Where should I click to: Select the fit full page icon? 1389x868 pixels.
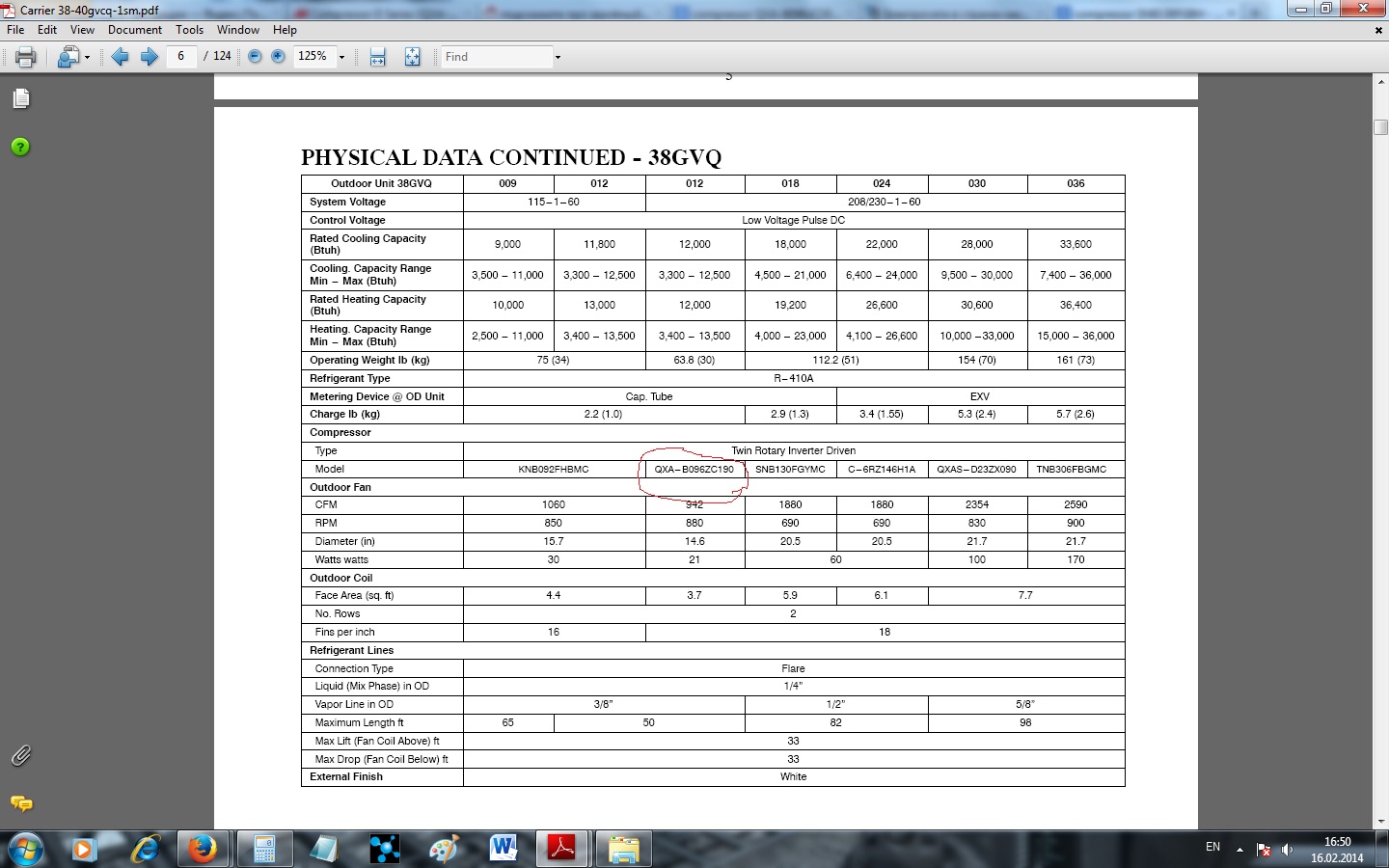click(412, 57)
